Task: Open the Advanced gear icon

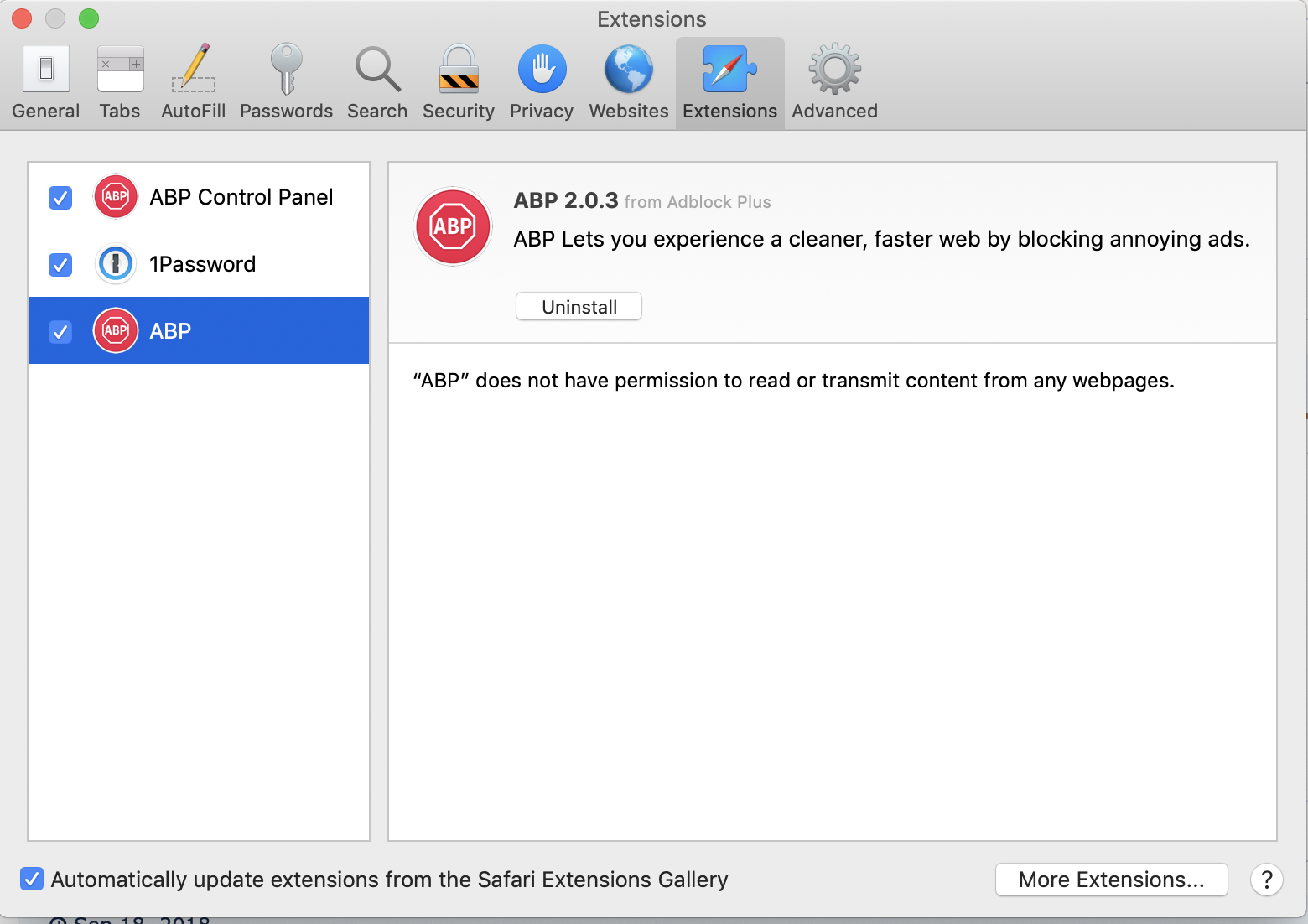Action: (x=834, y=69)
